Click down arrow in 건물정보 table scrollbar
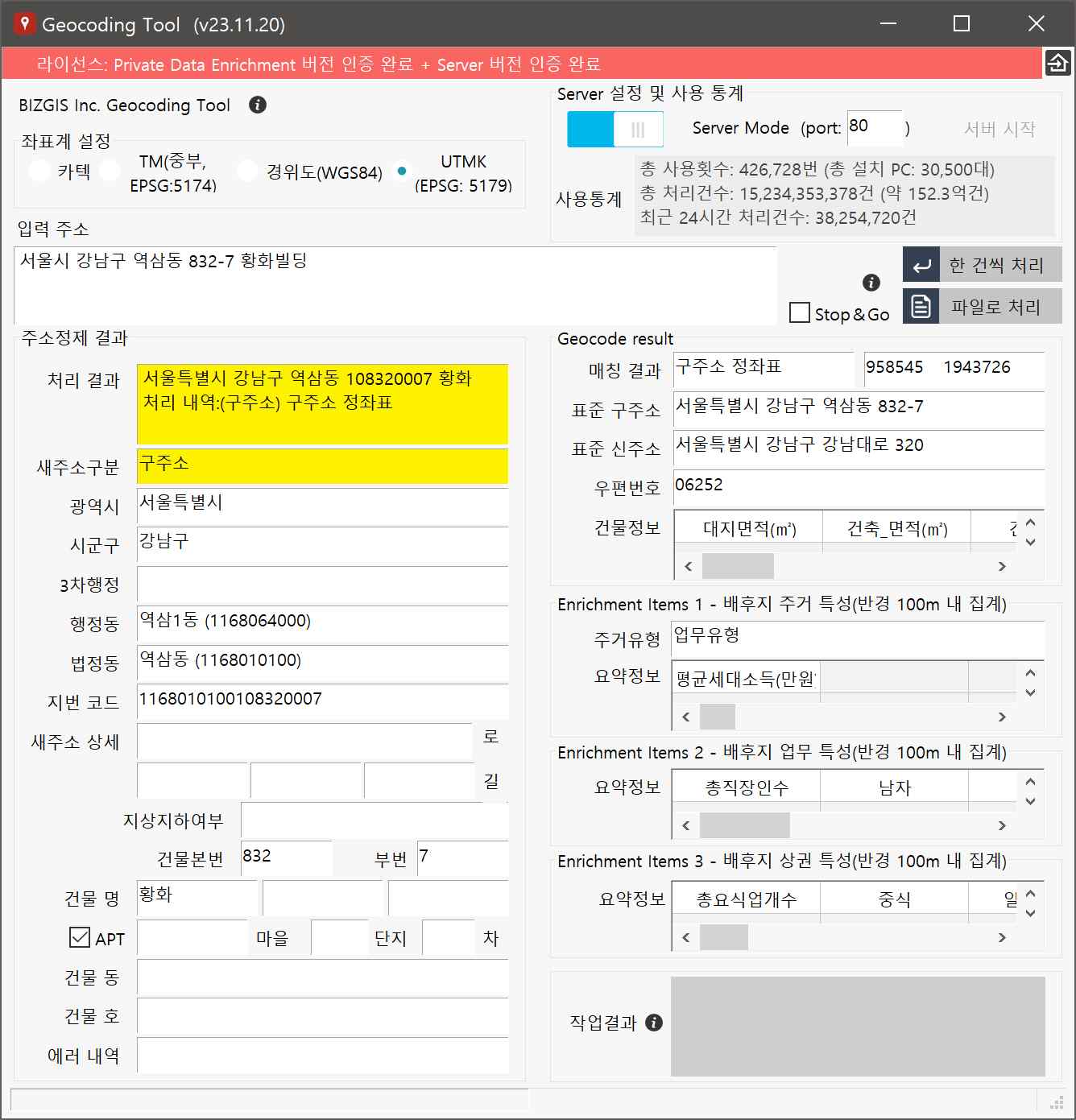Viewport: 1076px width, 1120px height. 1031,543
